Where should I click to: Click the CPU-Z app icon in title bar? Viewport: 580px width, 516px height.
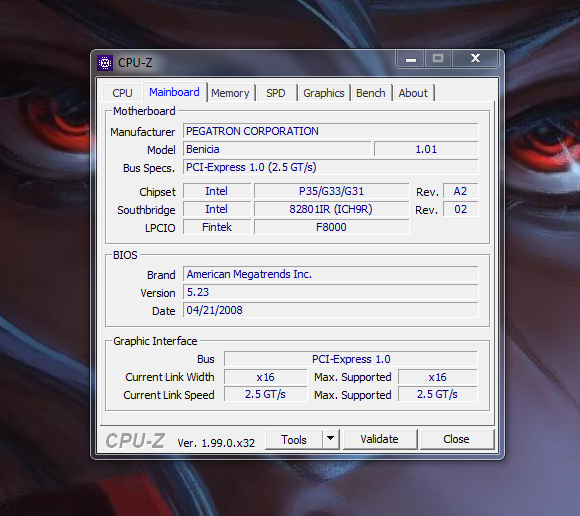(105, 63)
